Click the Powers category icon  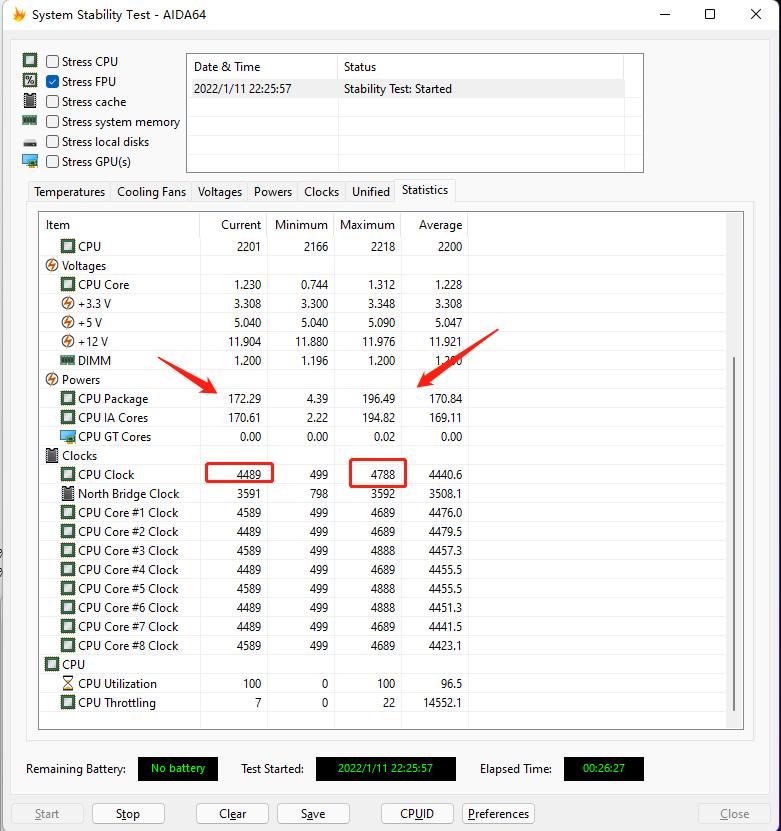pyautogui.click(x=52, y=379)
